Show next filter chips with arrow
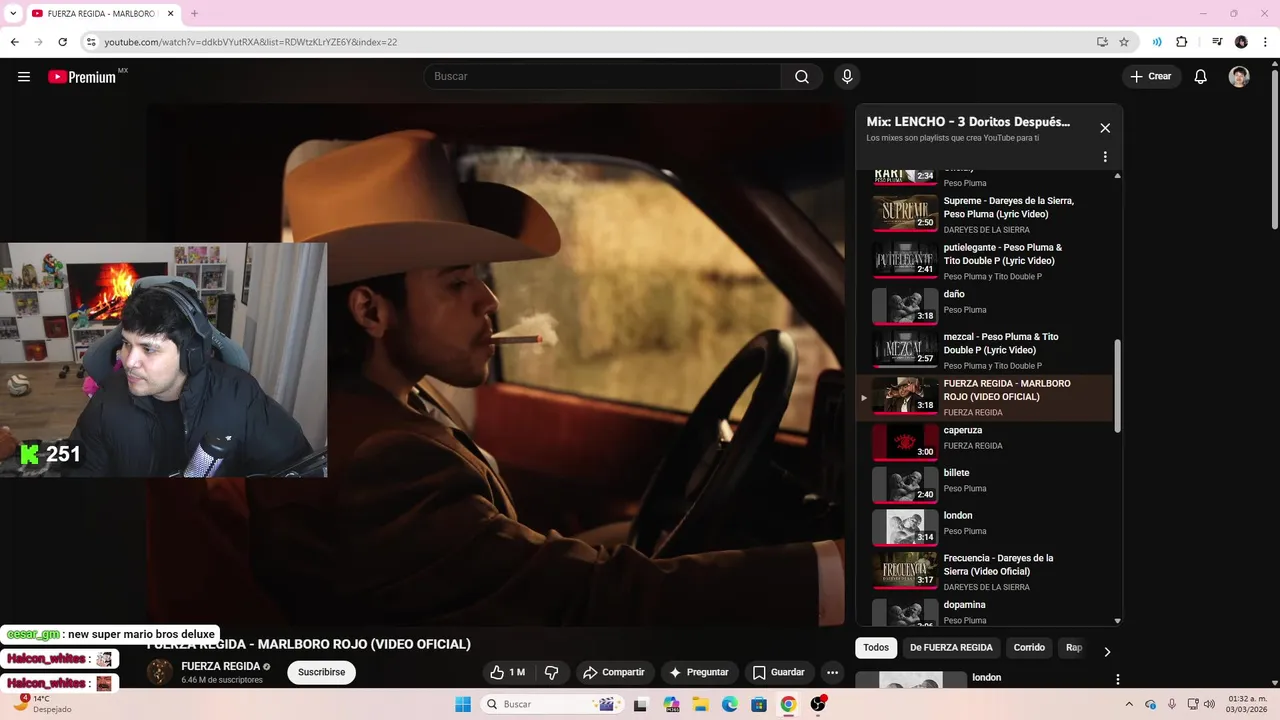The height and width of the screenshot is (720, 1280). [x=1107, y=652]
